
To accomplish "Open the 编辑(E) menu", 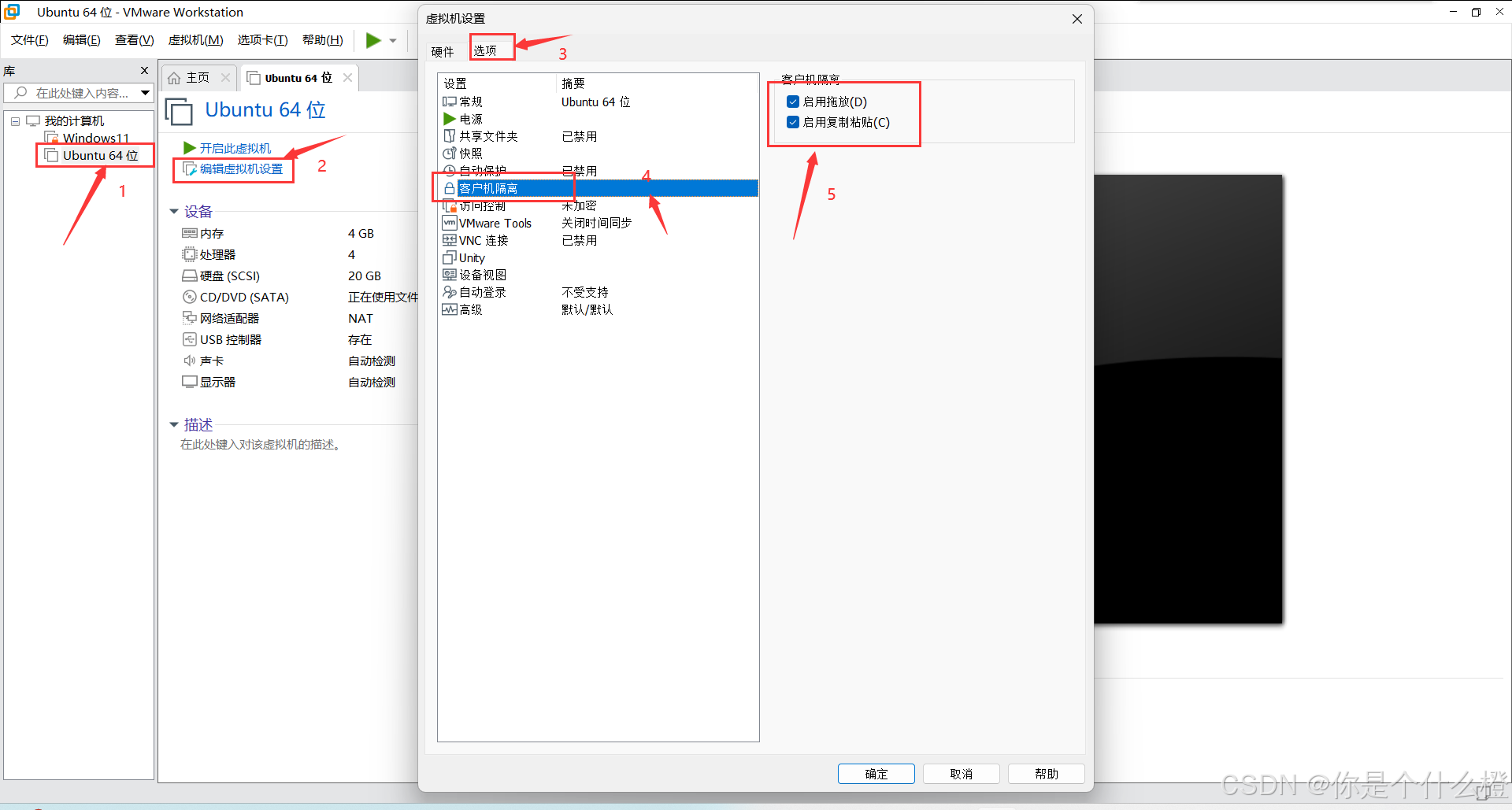I will tap(82, 40).
